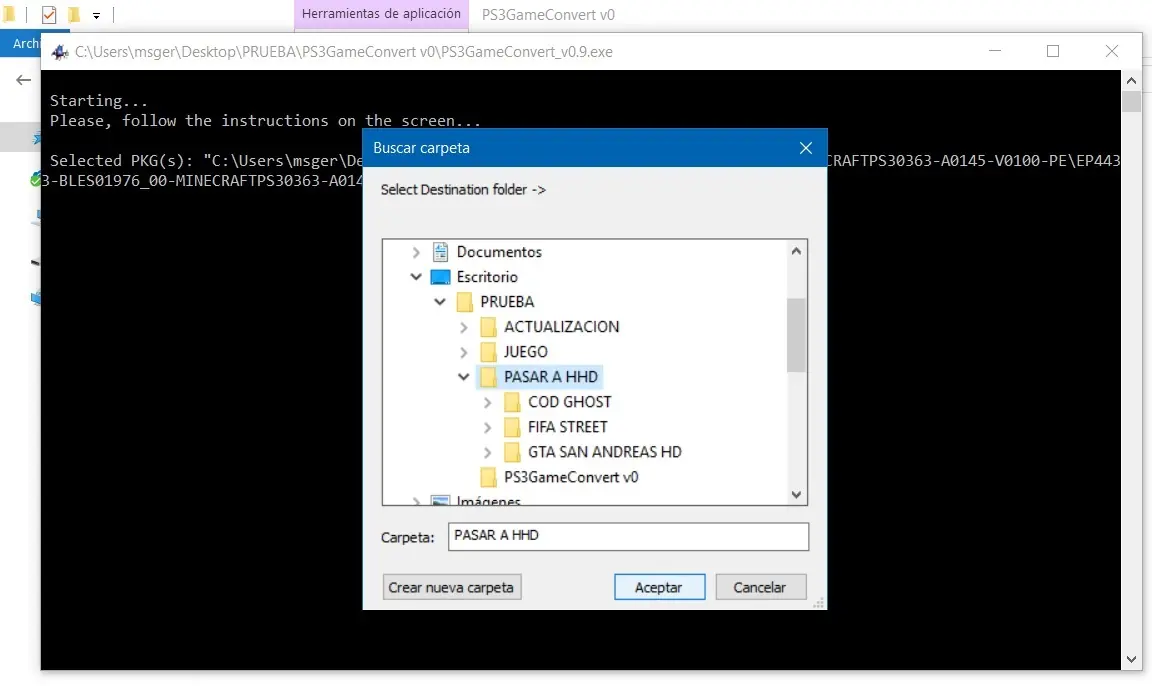Image resolution: width=1152 pixels, height=686 pixels.
Task: Click PS3GameConvert console title bar icon
Action: [x=60, y=51]
